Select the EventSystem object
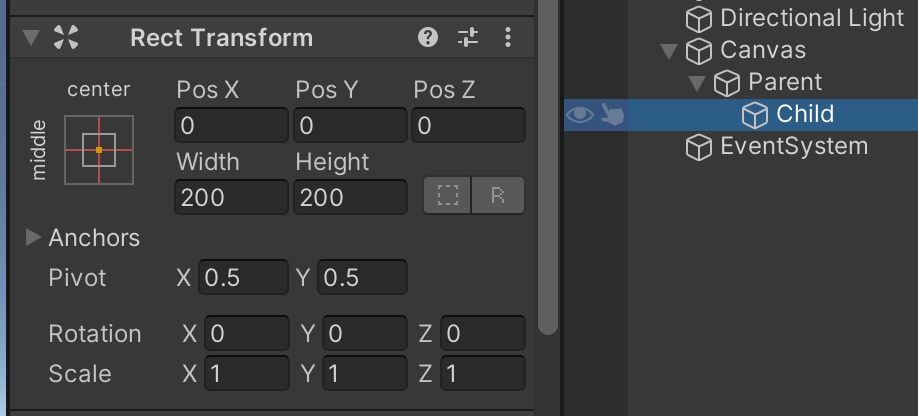The width and height of the screenshot is (918, 416). [x=794, y=147]
